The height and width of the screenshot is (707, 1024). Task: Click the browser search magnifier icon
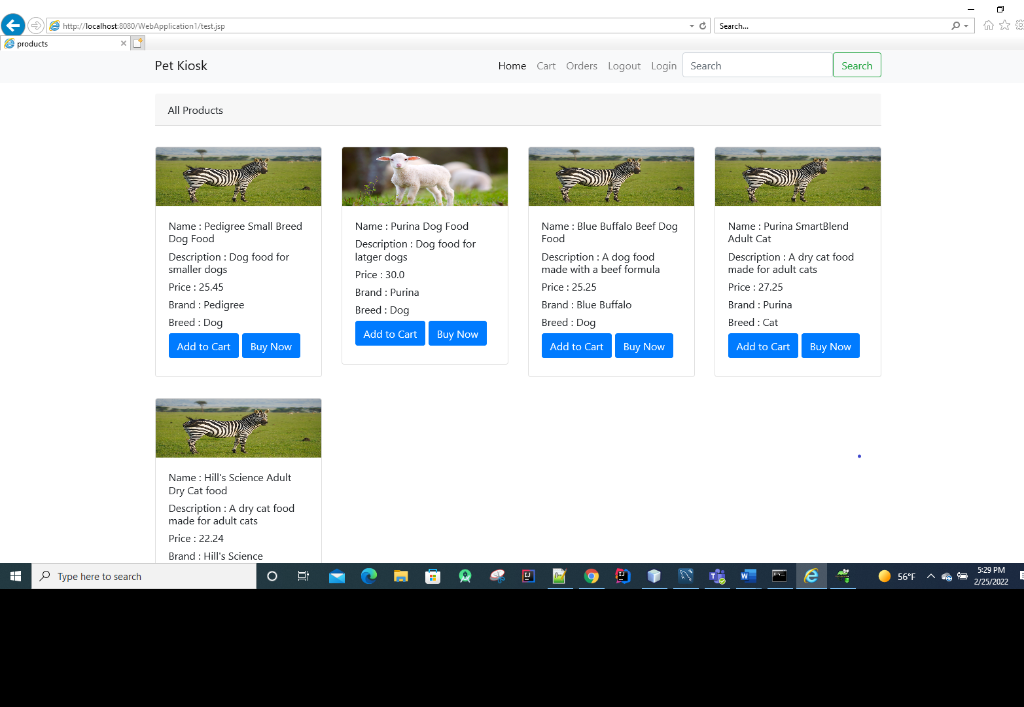click(x=955, y=26)
